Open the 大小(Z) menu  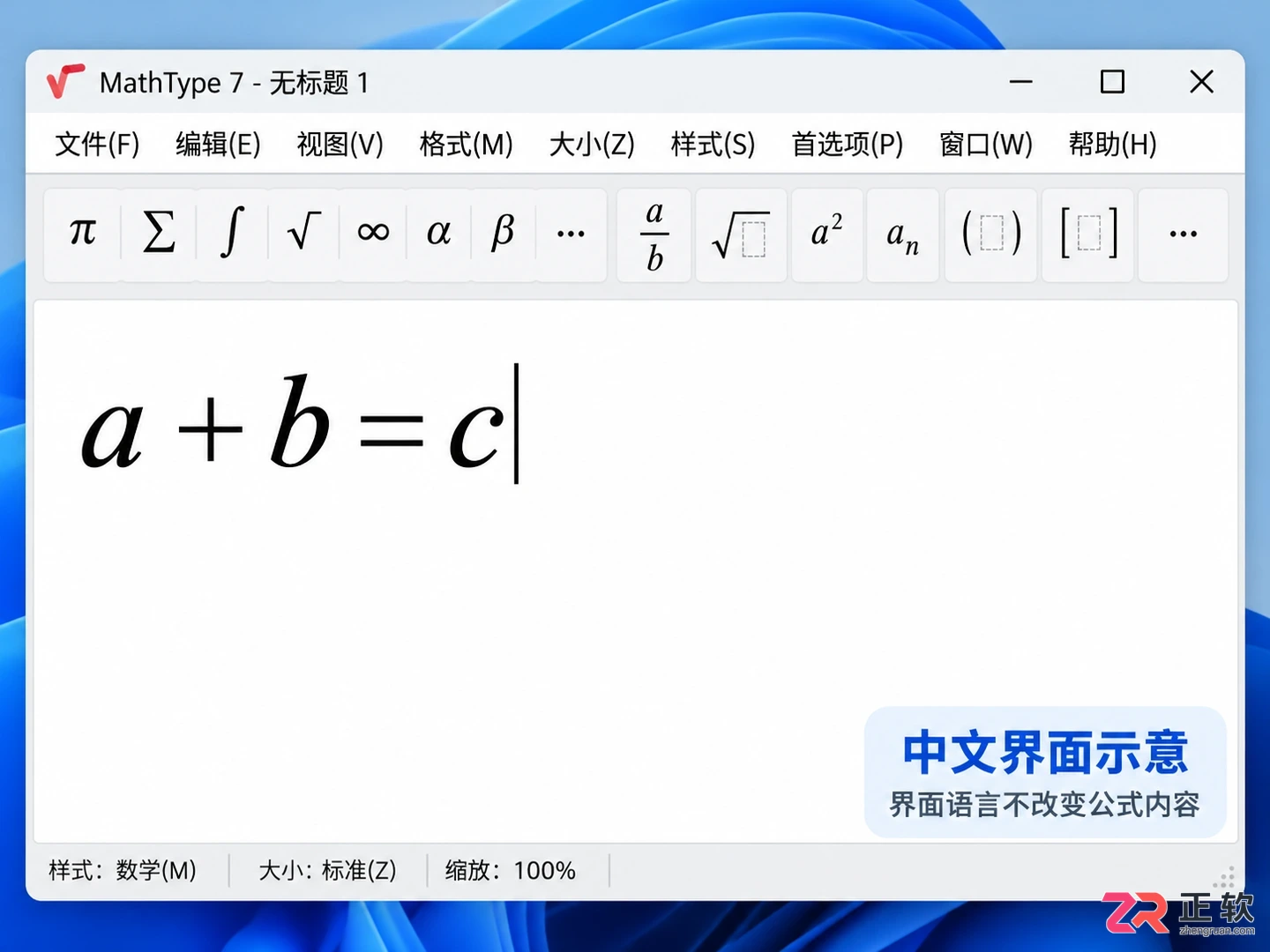click(x=592, y=144)
